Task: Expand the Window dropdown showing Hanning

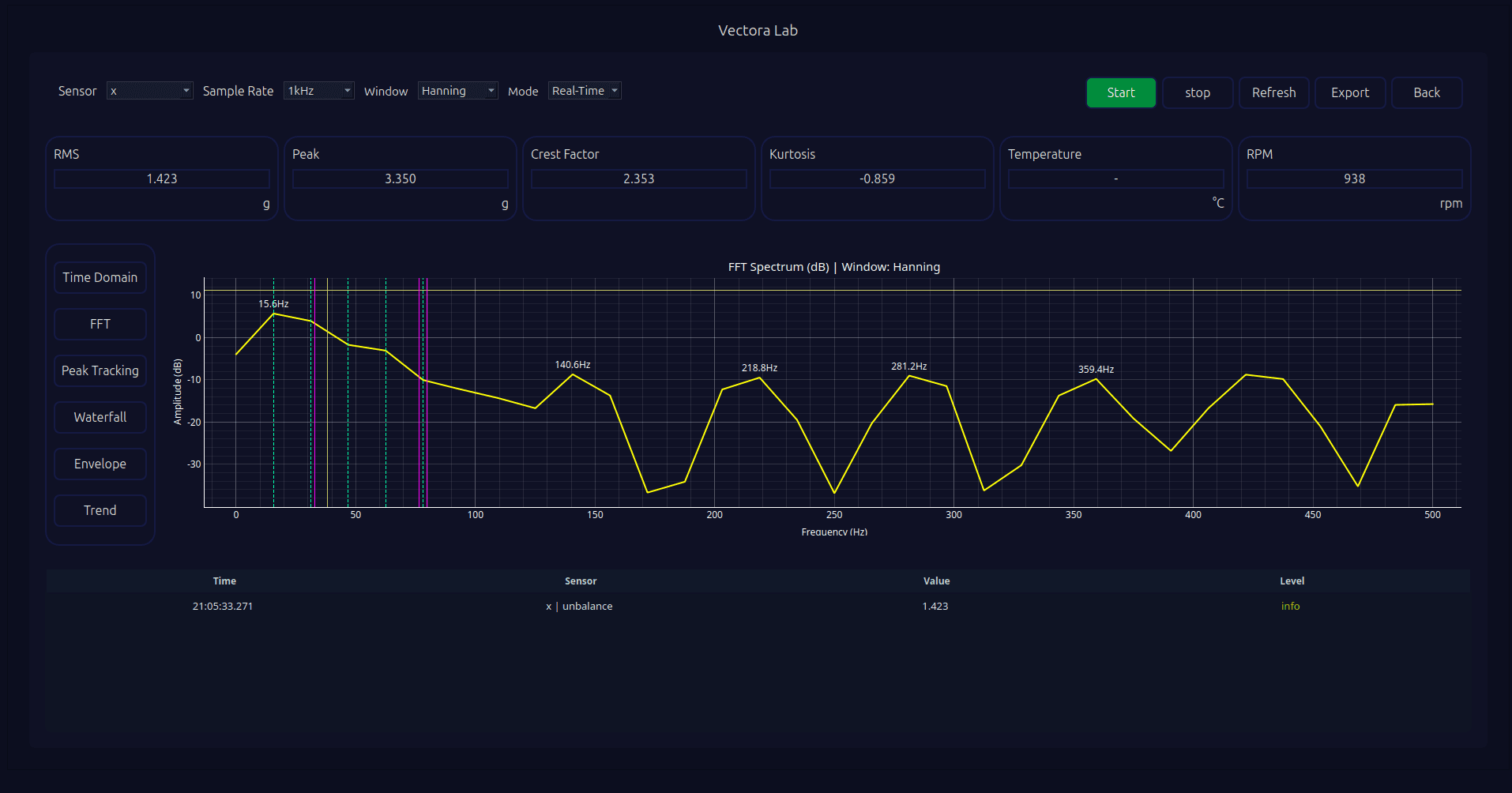Action: point(457,91)
